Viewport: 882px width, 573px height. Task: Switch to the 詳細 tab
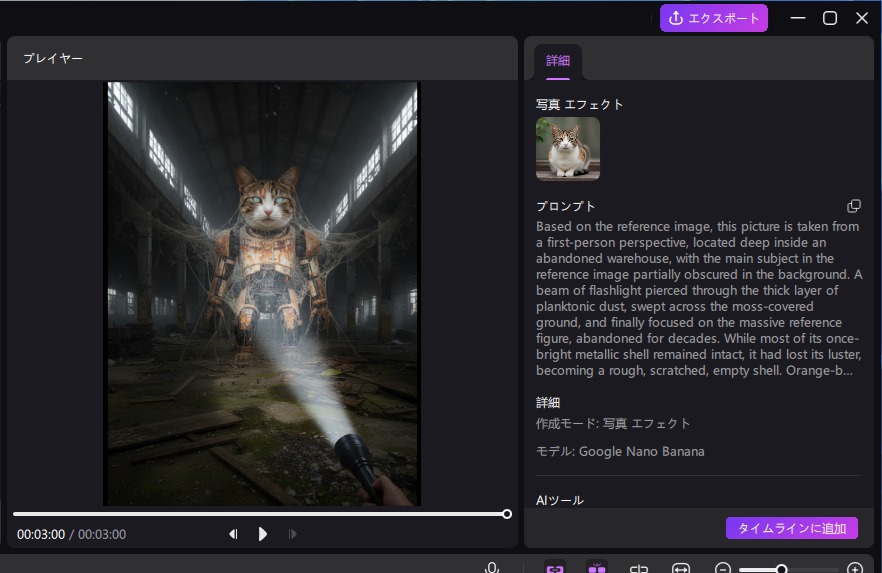[557, 61]
